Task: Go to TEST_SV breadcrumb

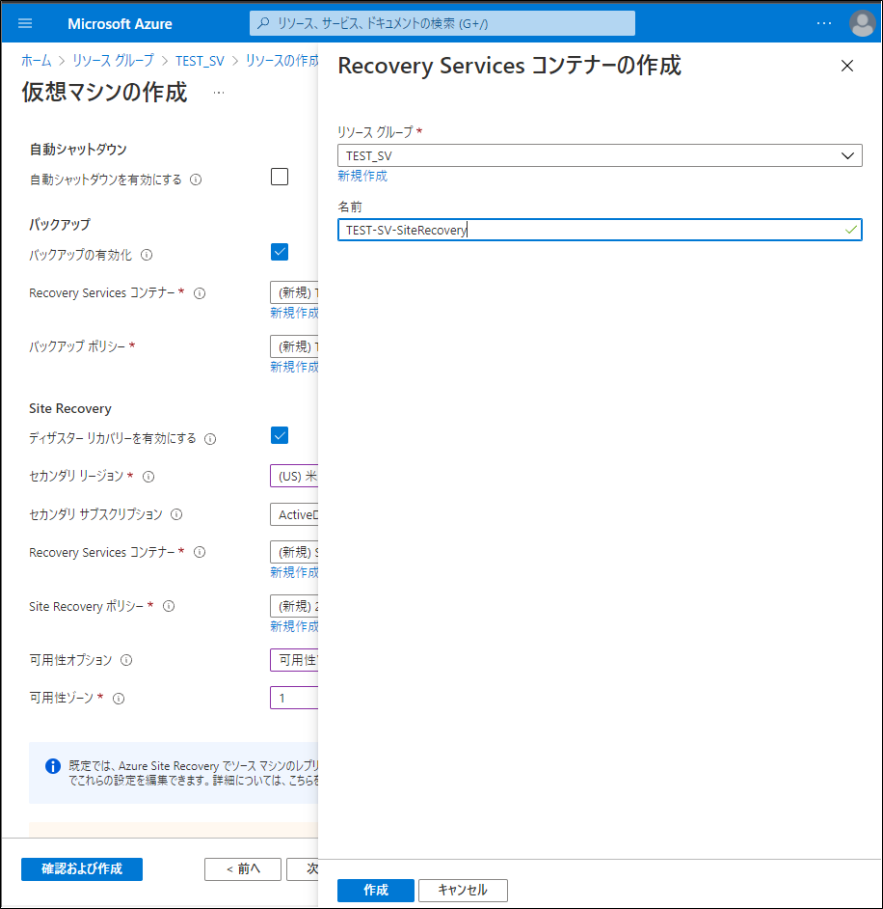Action: 199,61
